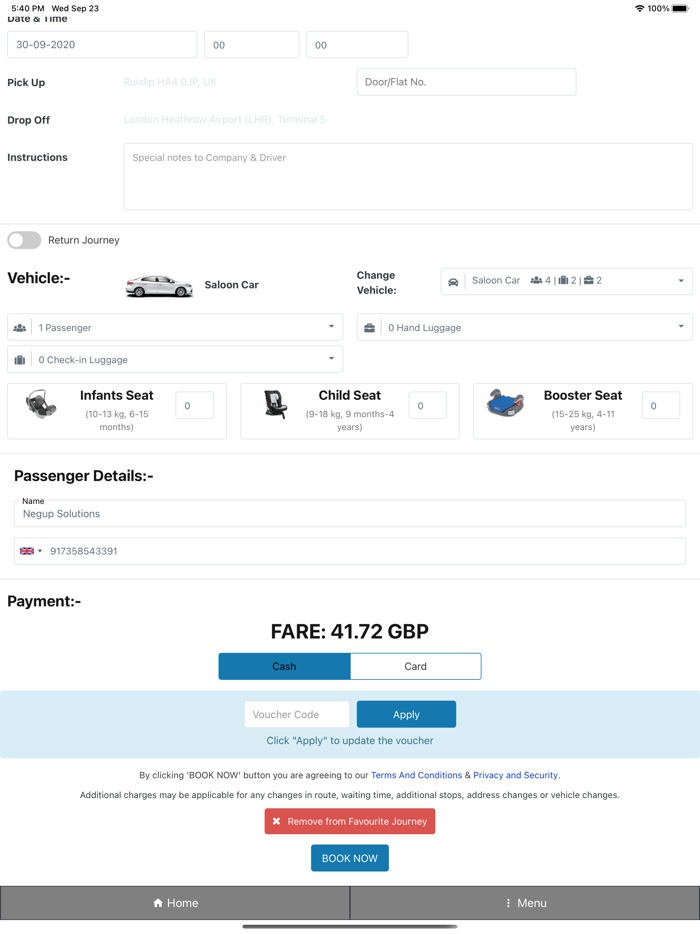Click the Voucher Code field

(297, 714)
